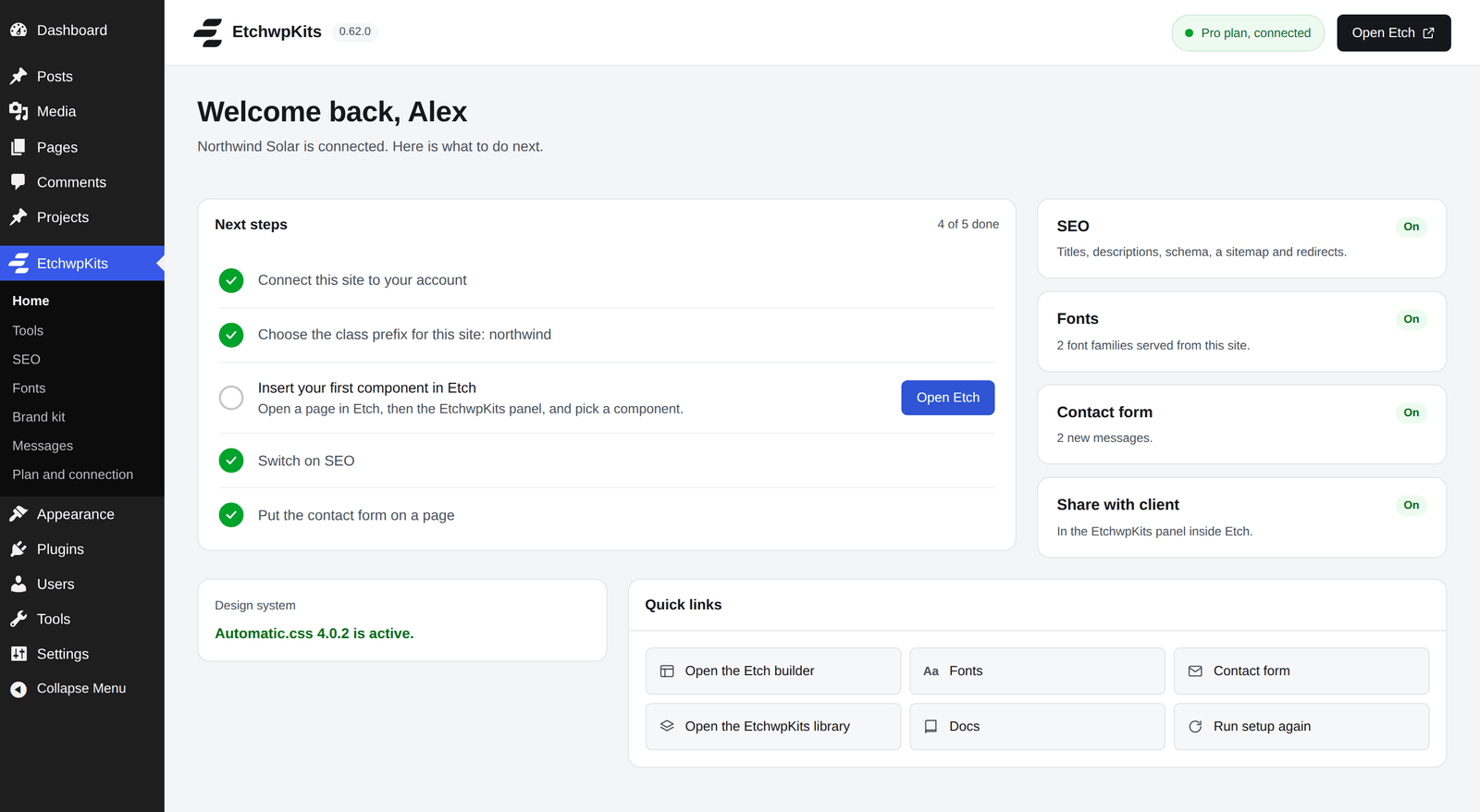Click empty circle for Insert first component step
Image resolution: width=1480 pixels, height=812 pixels.
[231, 398]
